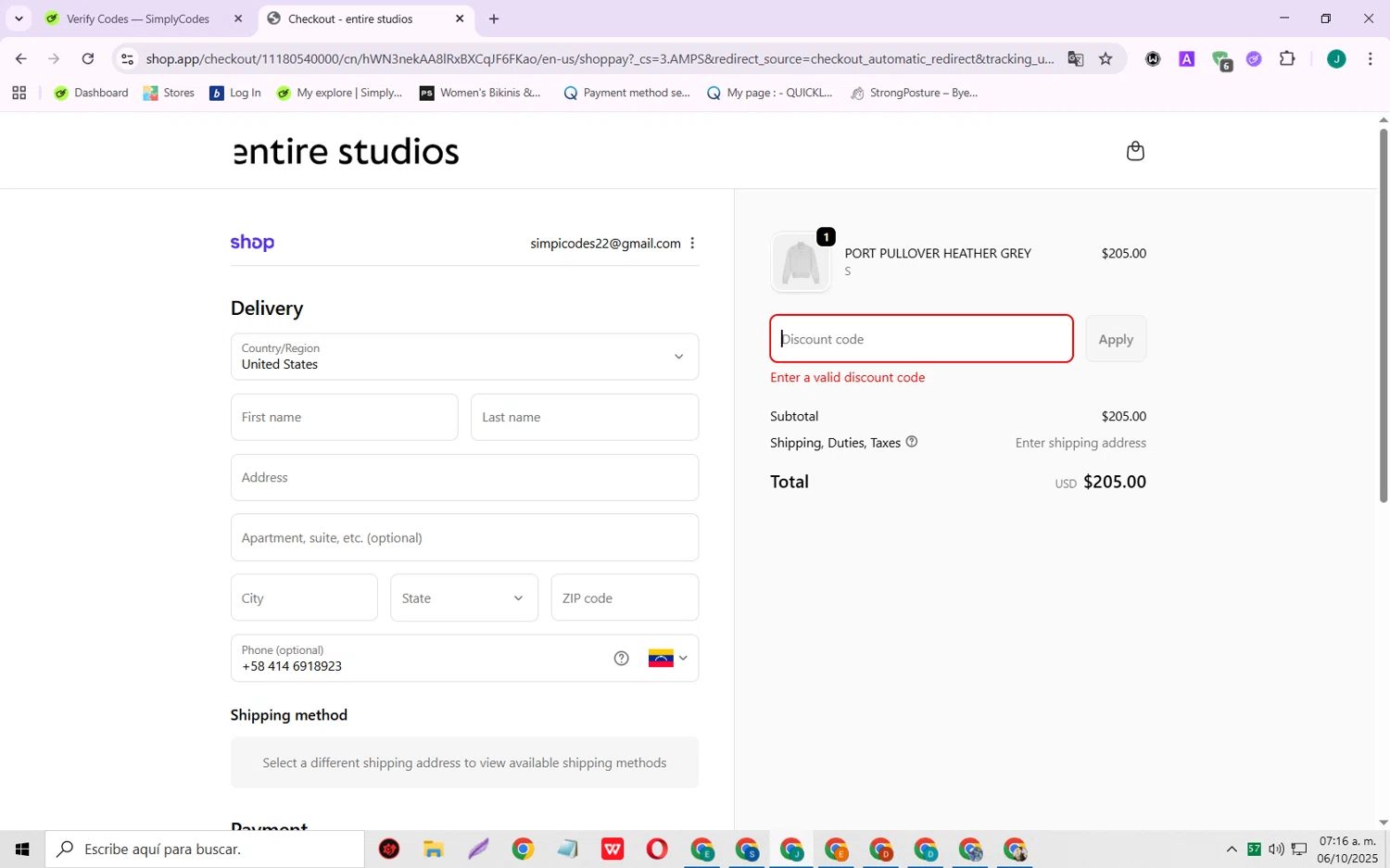Screen dimensions: 1390x868
Task: Open the StrongPosture bookmark
Action: click(914, 93)
